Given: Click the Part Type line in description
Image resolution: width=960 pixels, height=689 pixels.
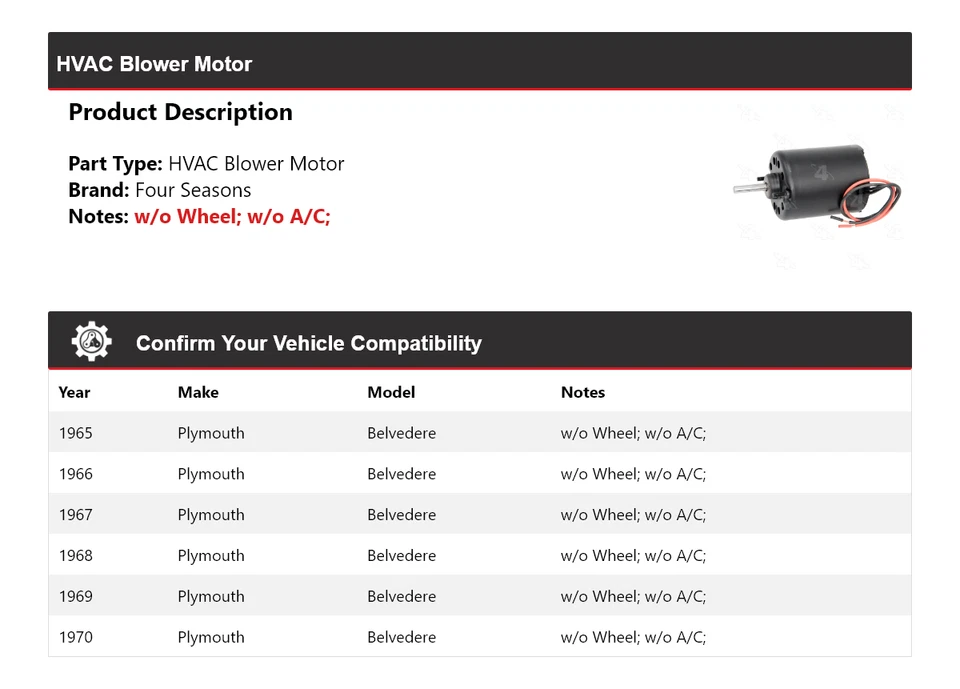Looking at the screenshot, I should point(206,164).
